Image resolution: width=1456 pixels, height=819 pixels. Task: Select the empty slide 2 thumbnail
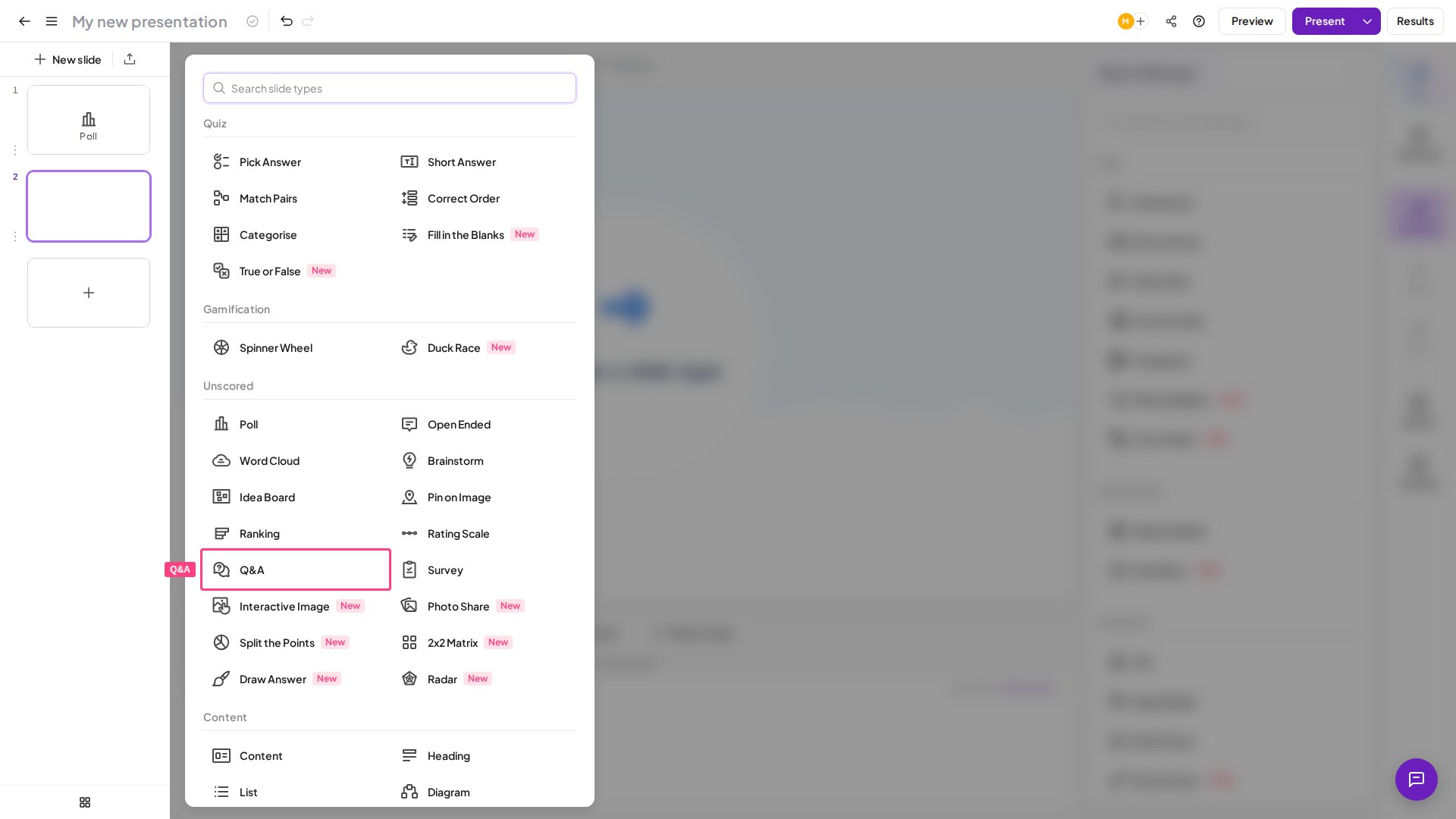(x=89, y=206)
